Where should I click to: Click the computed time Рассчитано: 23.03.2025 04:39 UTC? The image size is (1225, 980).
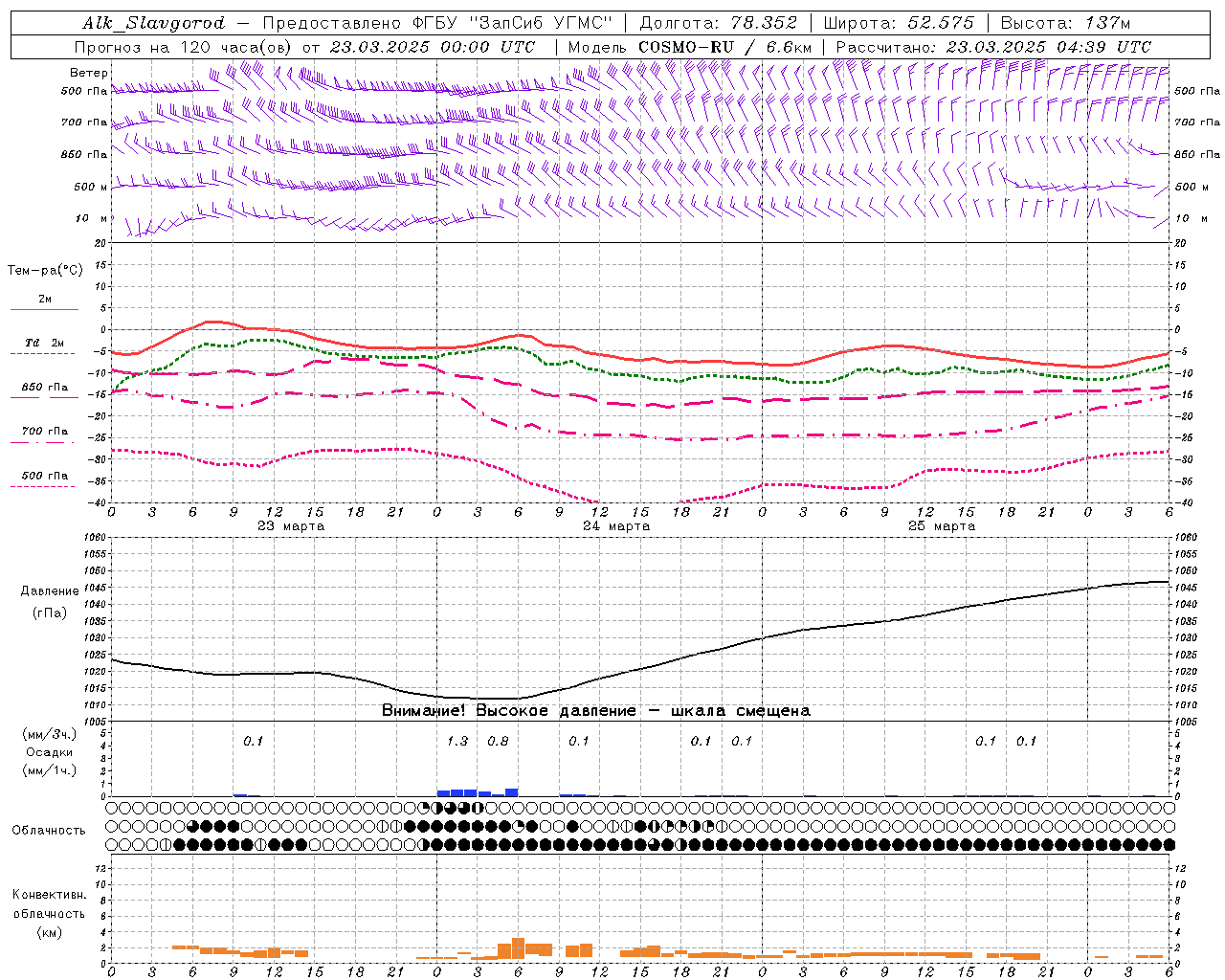993,47
